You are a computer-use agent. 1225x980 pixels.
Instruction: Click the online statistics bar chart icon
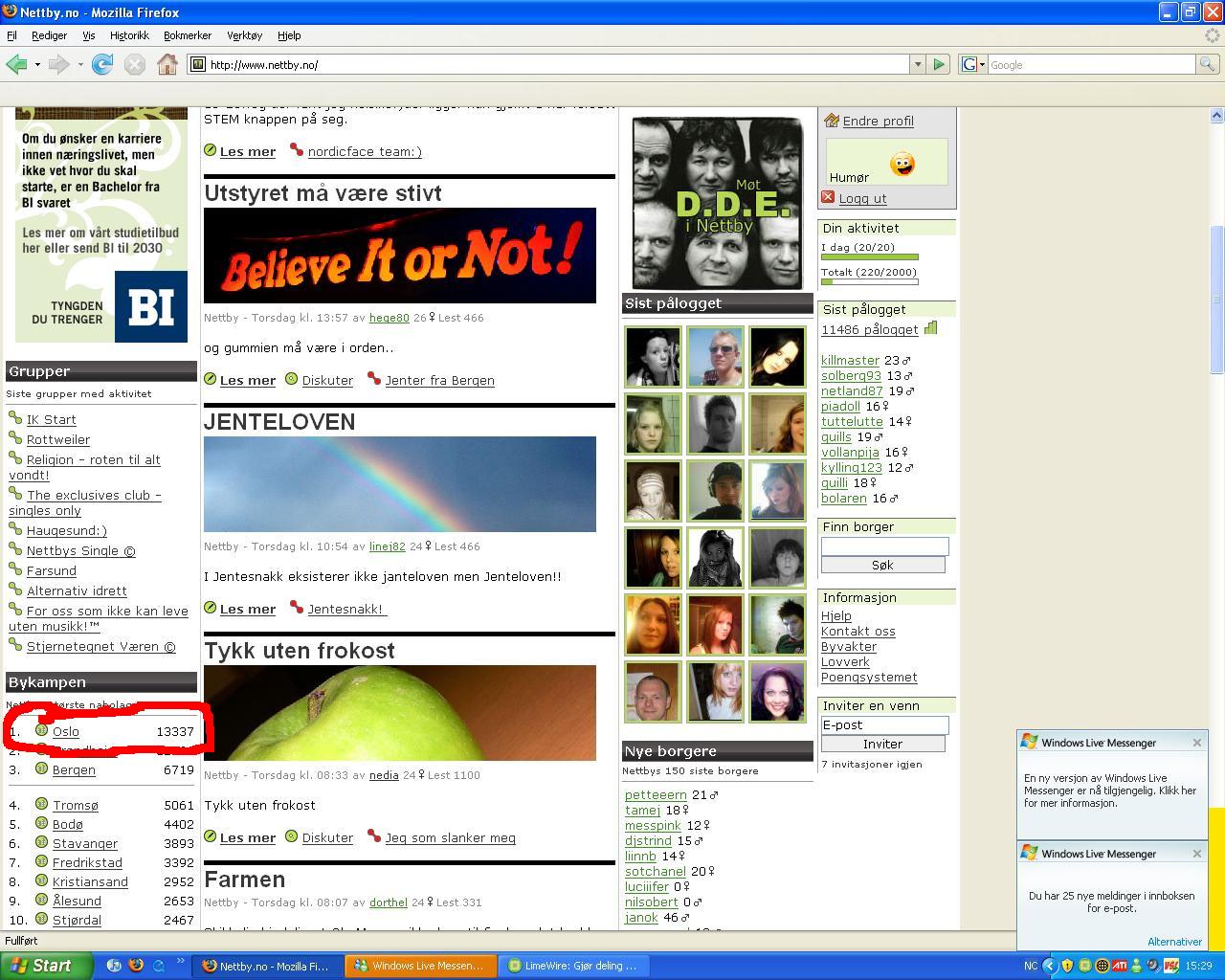tap(930, 327)
